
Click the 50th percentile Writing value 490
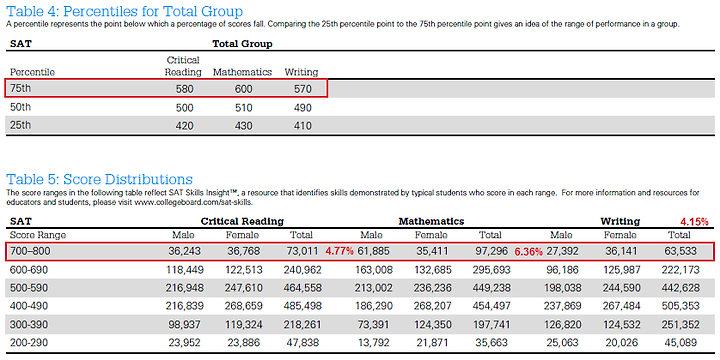[x=302, y=107]
